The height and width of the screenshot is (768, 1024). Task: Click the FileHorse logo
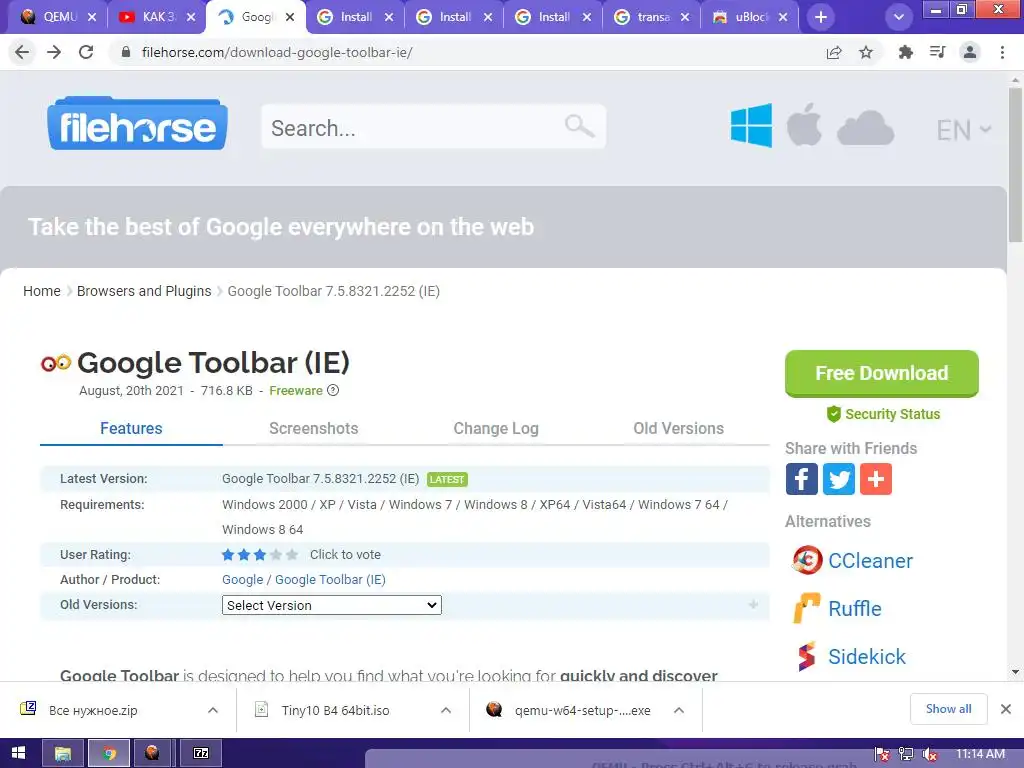click(137, 124)
